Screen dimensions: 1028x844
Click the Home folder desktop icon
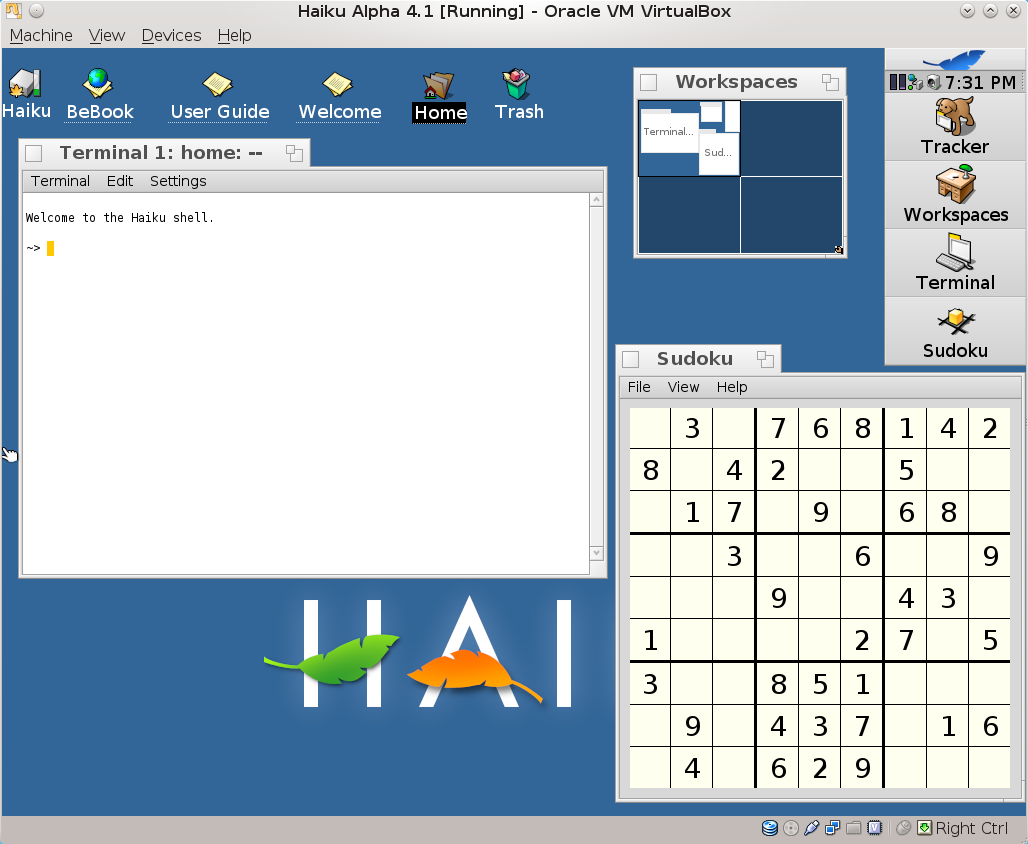pyautogui.click(x=440, y=86)
